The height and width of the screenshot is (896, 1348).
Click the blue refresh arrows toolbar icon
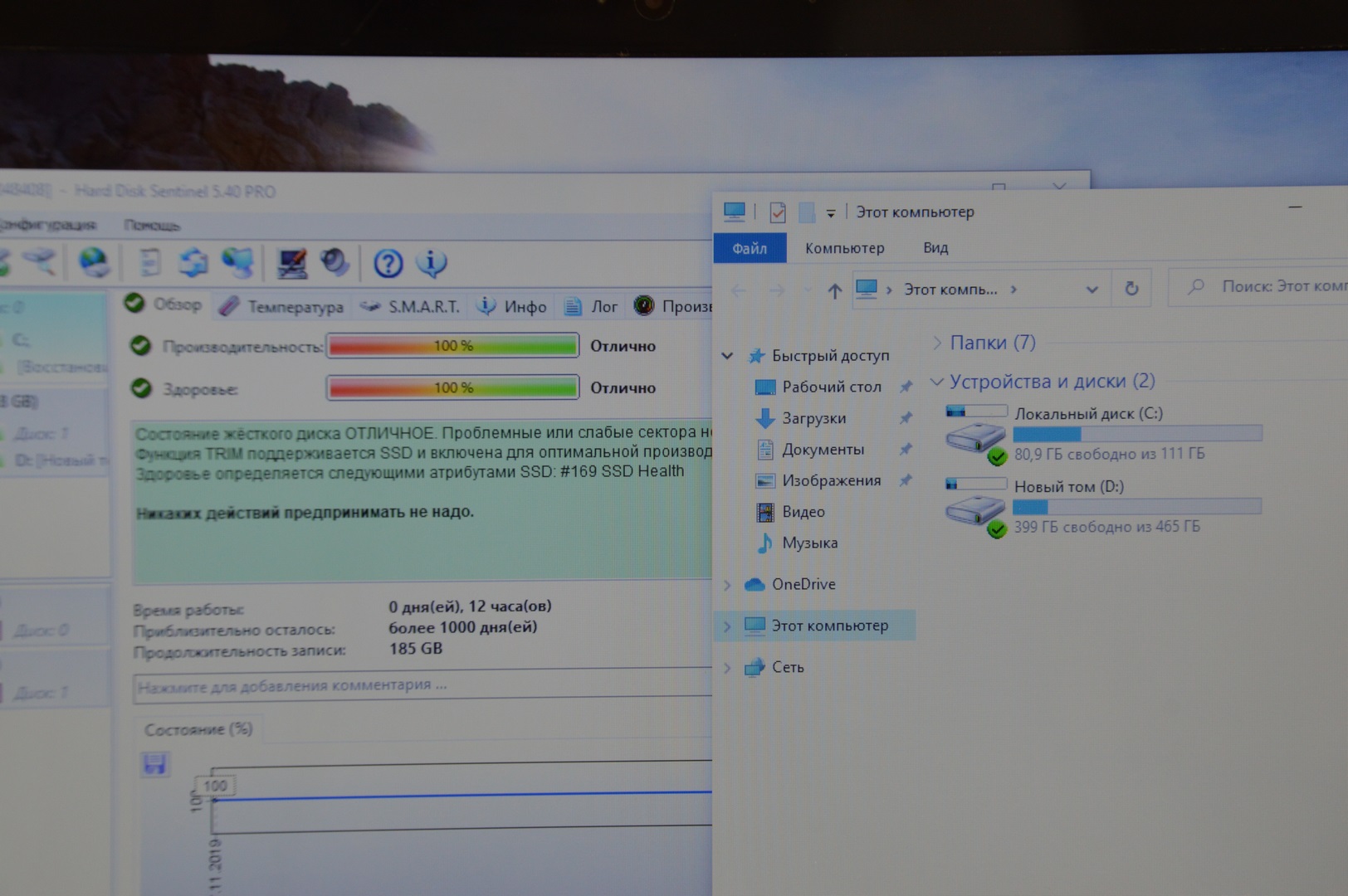coord(193,263)
